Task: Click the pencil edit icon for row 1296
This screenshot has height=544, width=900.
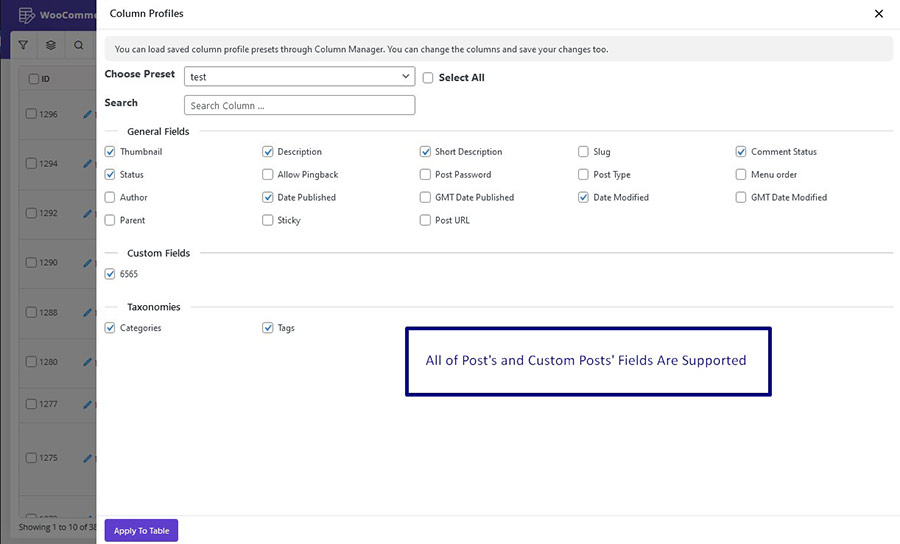Action: pos(87,114)
